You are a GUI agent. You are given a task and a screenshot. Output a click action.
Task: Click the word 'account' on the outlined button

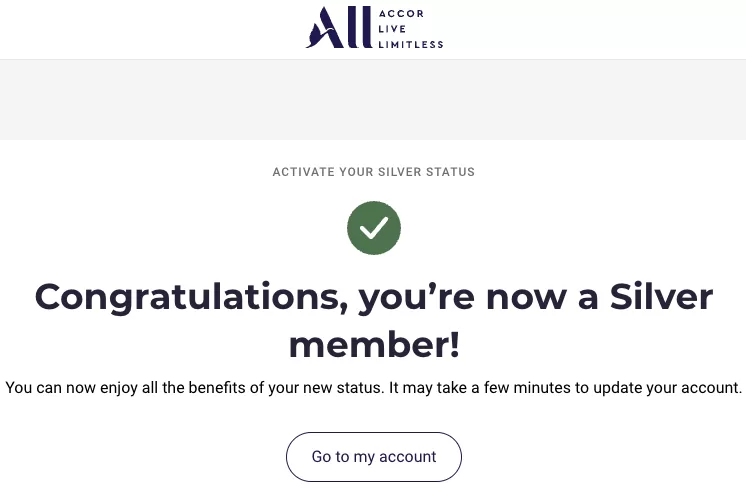coord(408,457)
